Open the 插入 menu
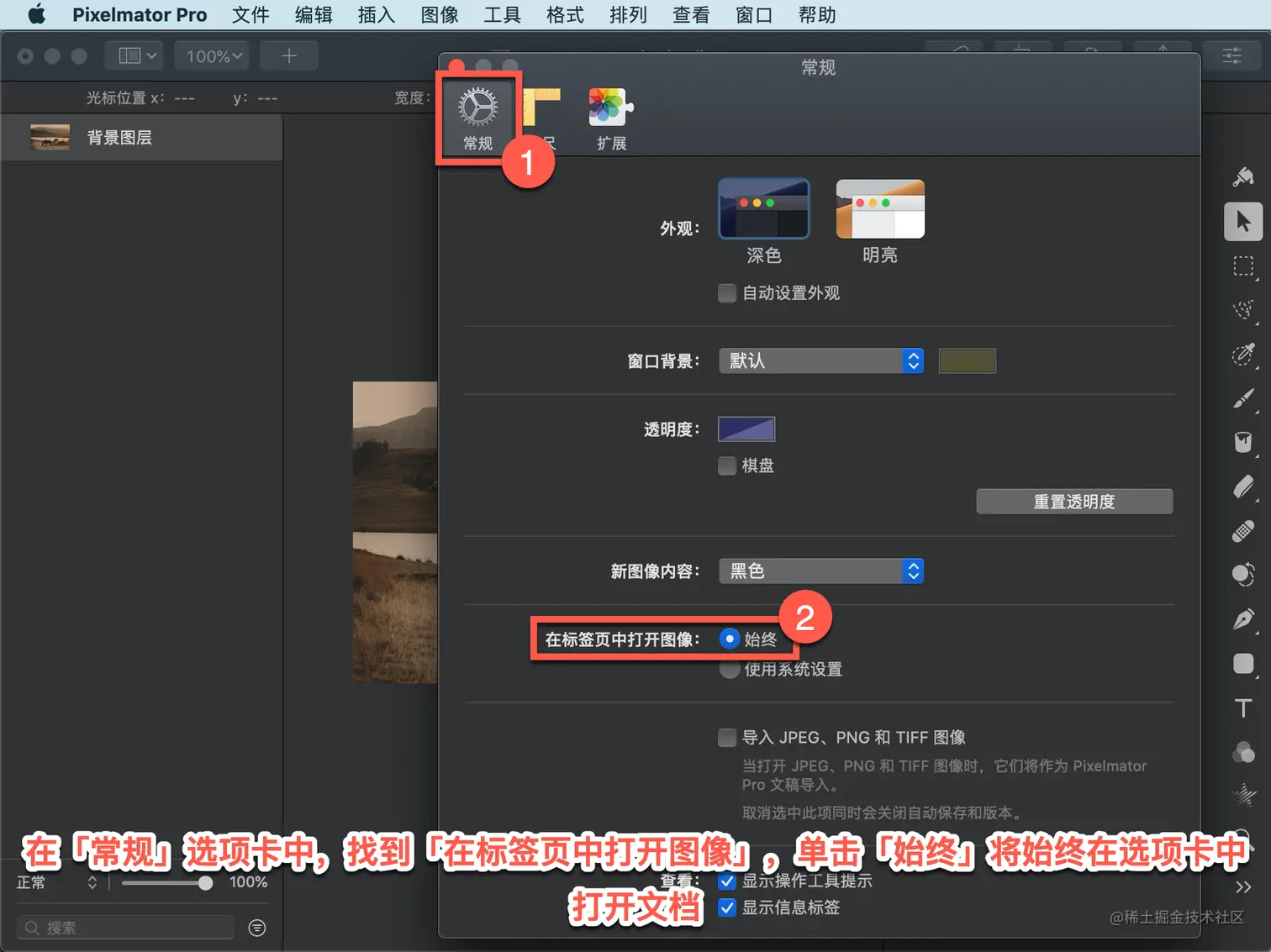 (376, 15)
